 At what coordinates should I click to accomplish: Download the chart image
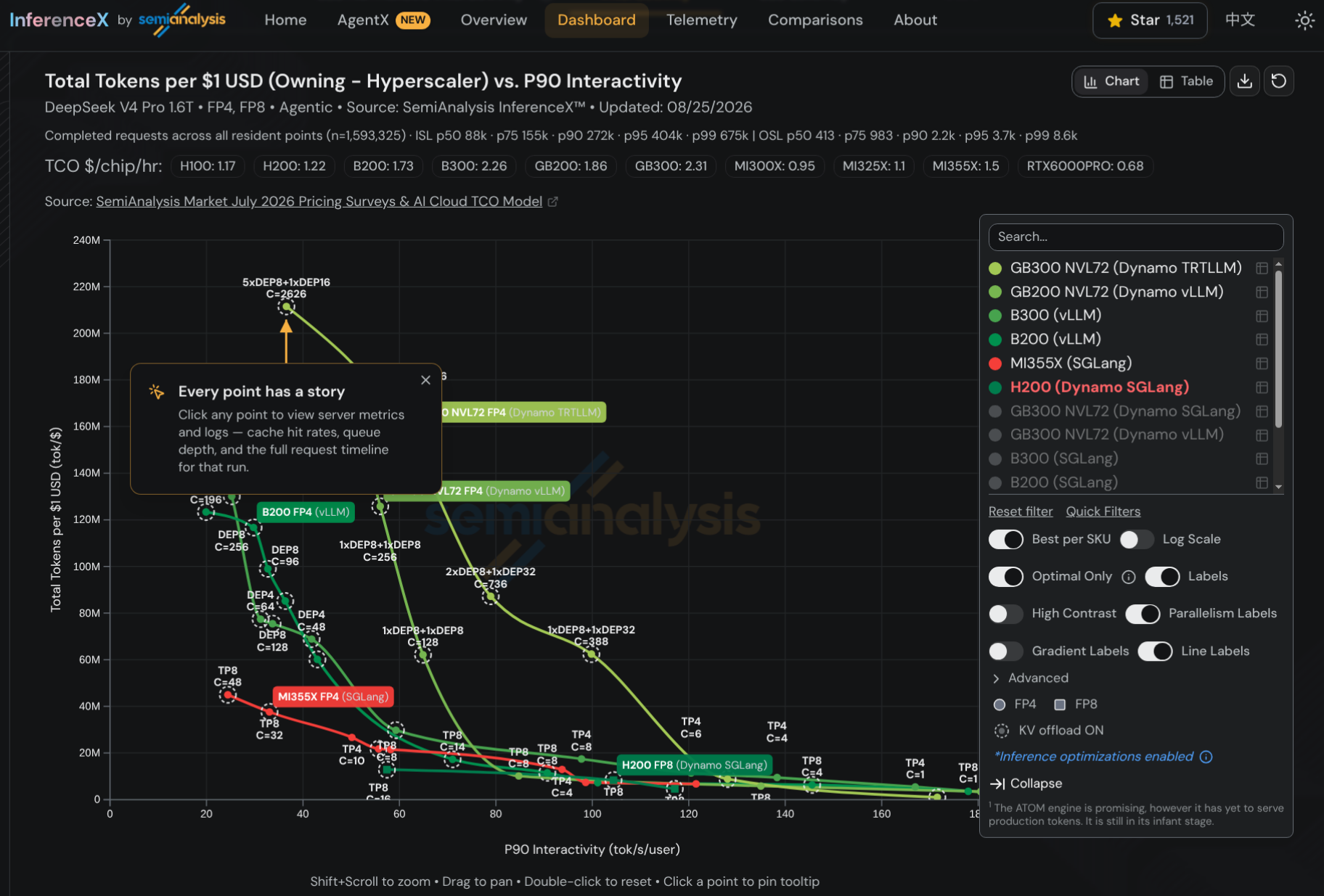(1245, 81)
